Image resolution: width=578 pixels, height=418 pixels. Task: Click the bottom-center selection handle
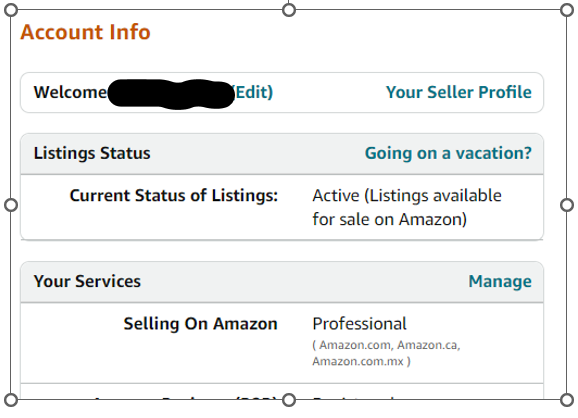click(289, 400)
